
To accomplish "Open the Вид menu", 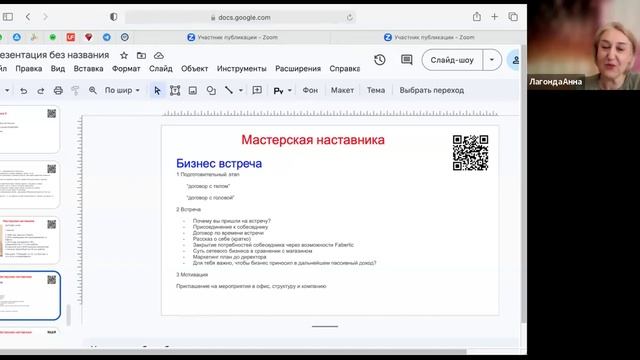I will 58,69.
